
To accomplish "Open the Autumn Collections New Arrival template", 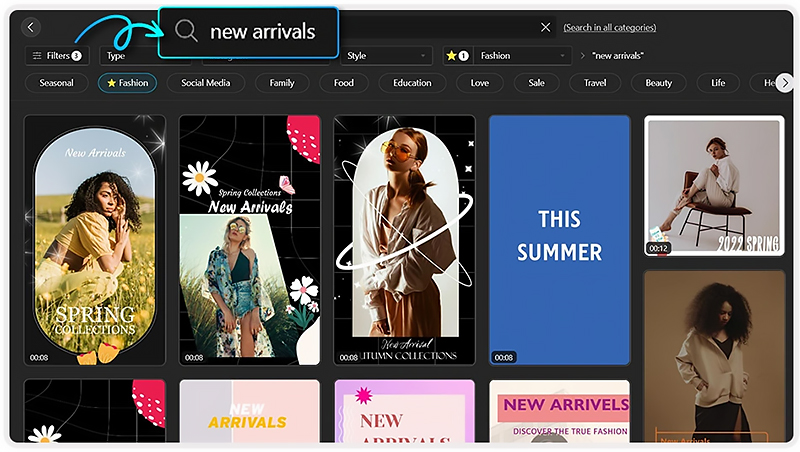I will pyautogui.click(x=405, y=240).
